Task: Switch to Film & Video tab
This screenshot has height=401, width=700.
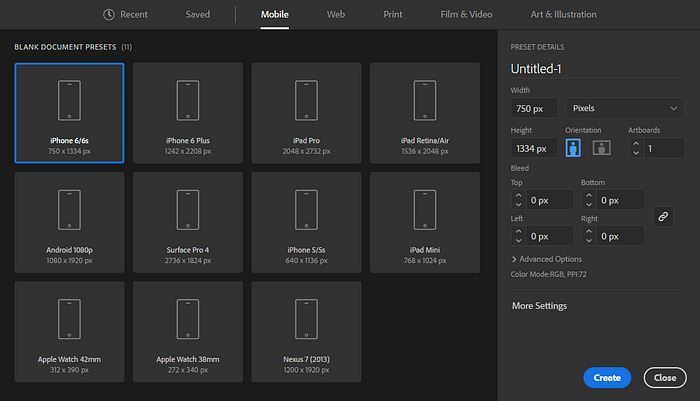Action: coord(466,15)
